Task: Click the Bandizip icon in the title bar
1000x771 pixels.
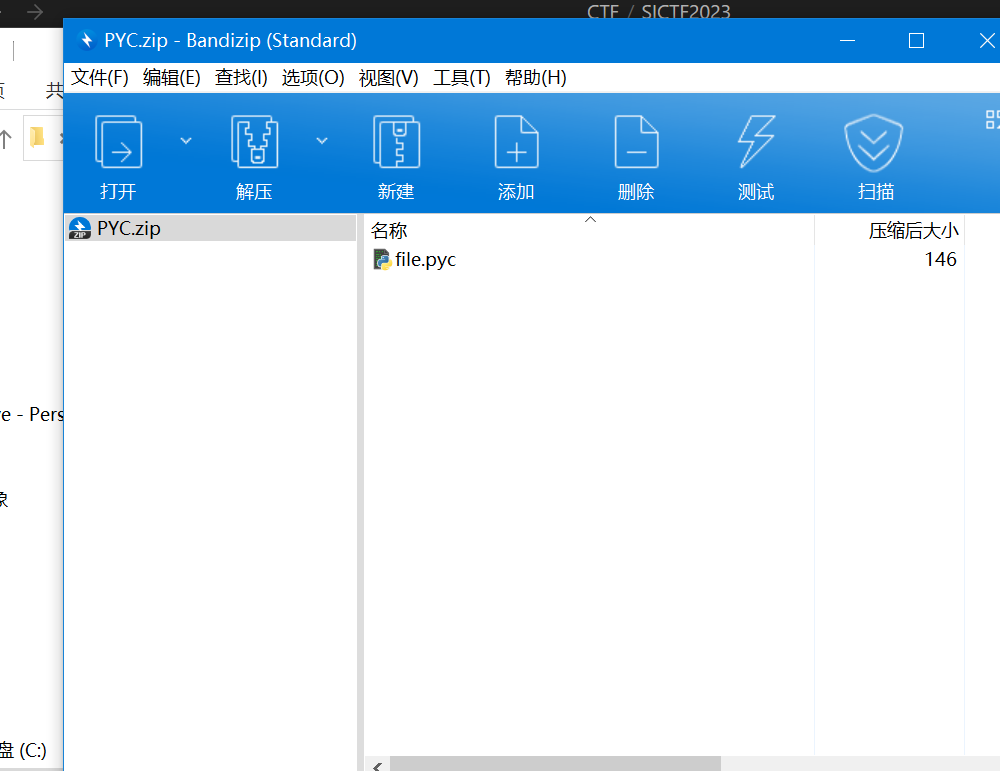Action: [x=86, y=40]
